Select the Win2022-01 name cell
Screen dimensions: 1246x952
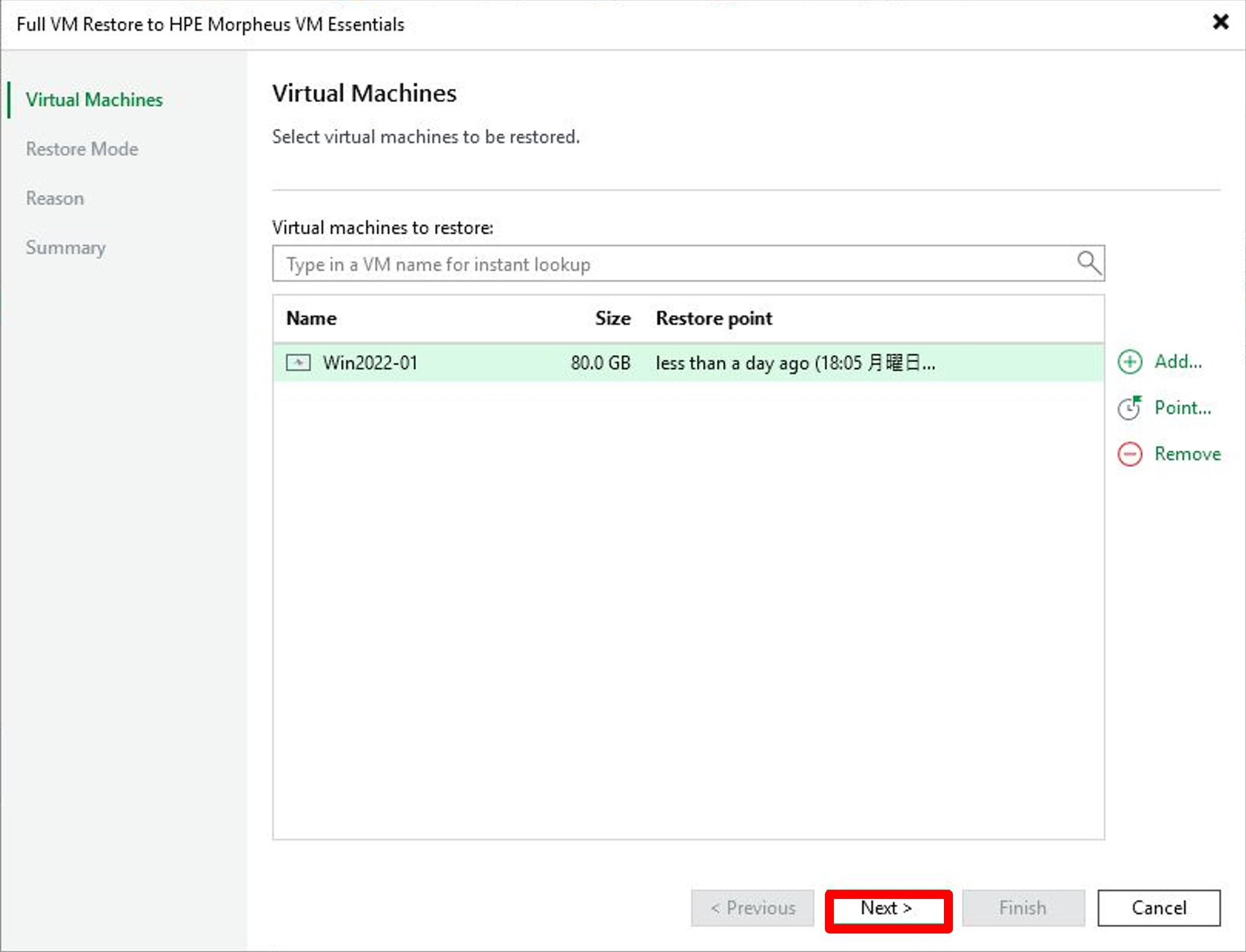[x=370, y=363]
